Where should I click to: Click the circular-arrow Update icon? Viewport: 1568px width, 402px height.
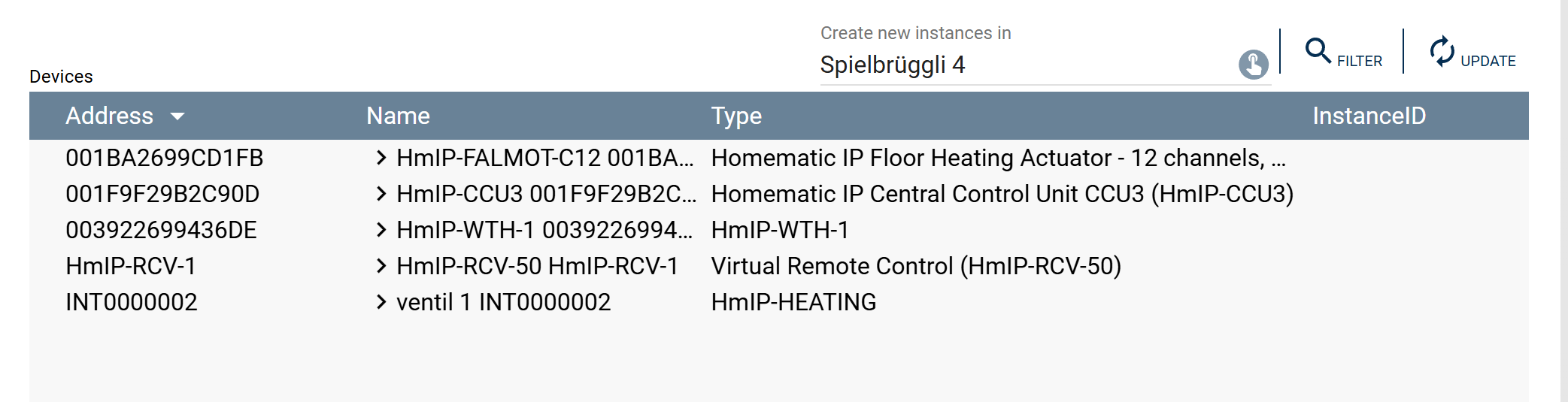tap(1442, 51)
